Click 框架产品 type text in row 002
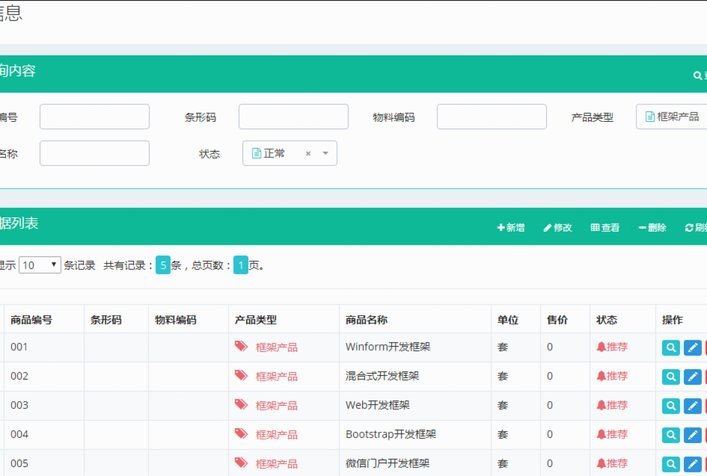Screen dimensions: 707x476 click(x=276, y=376)
